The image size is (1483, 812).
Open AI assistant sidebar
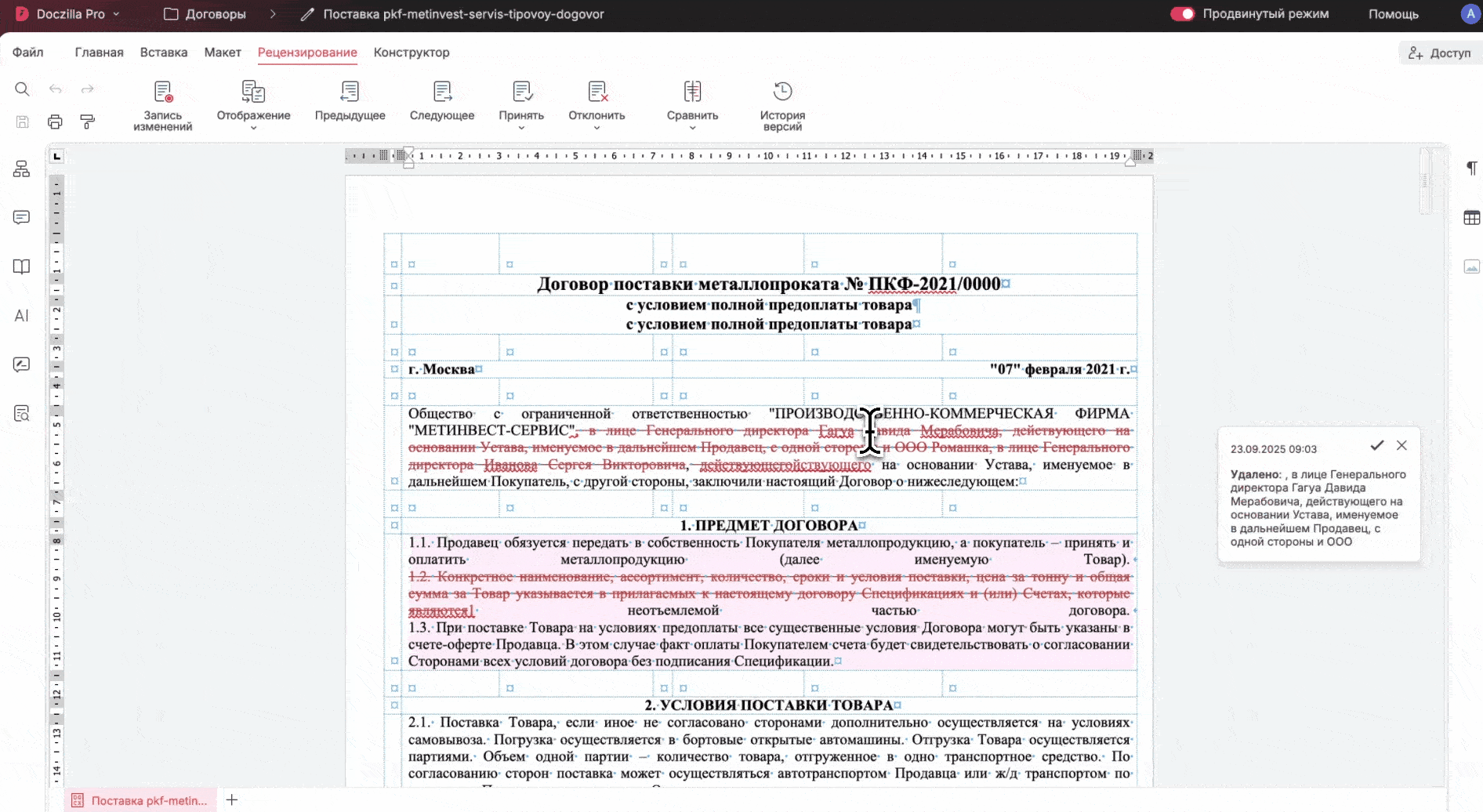tap(22, 315)
